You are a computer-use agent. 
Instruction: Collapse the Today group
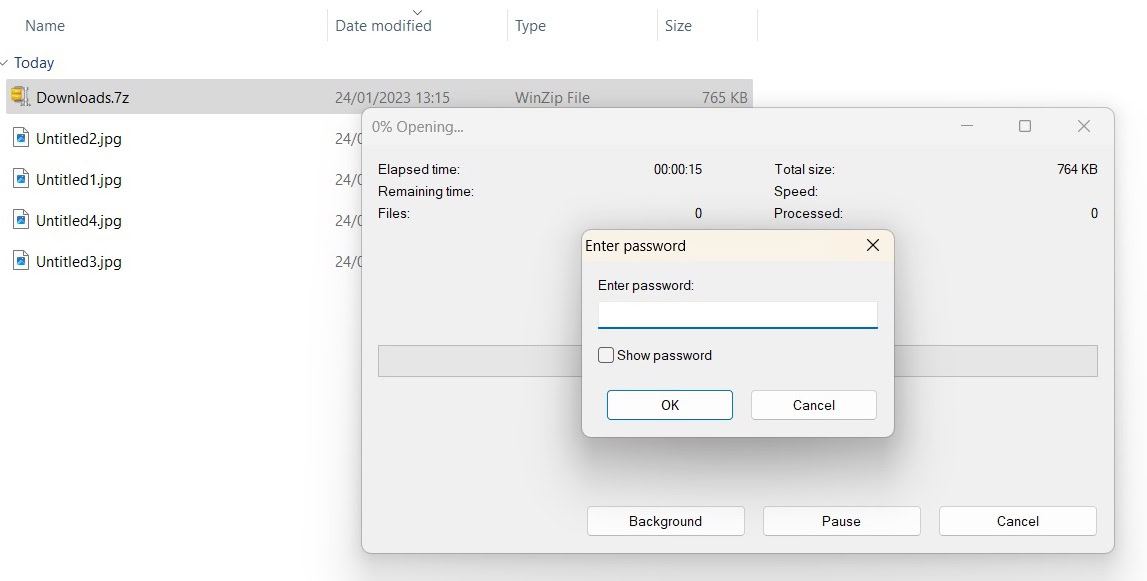tap(5, 62)
